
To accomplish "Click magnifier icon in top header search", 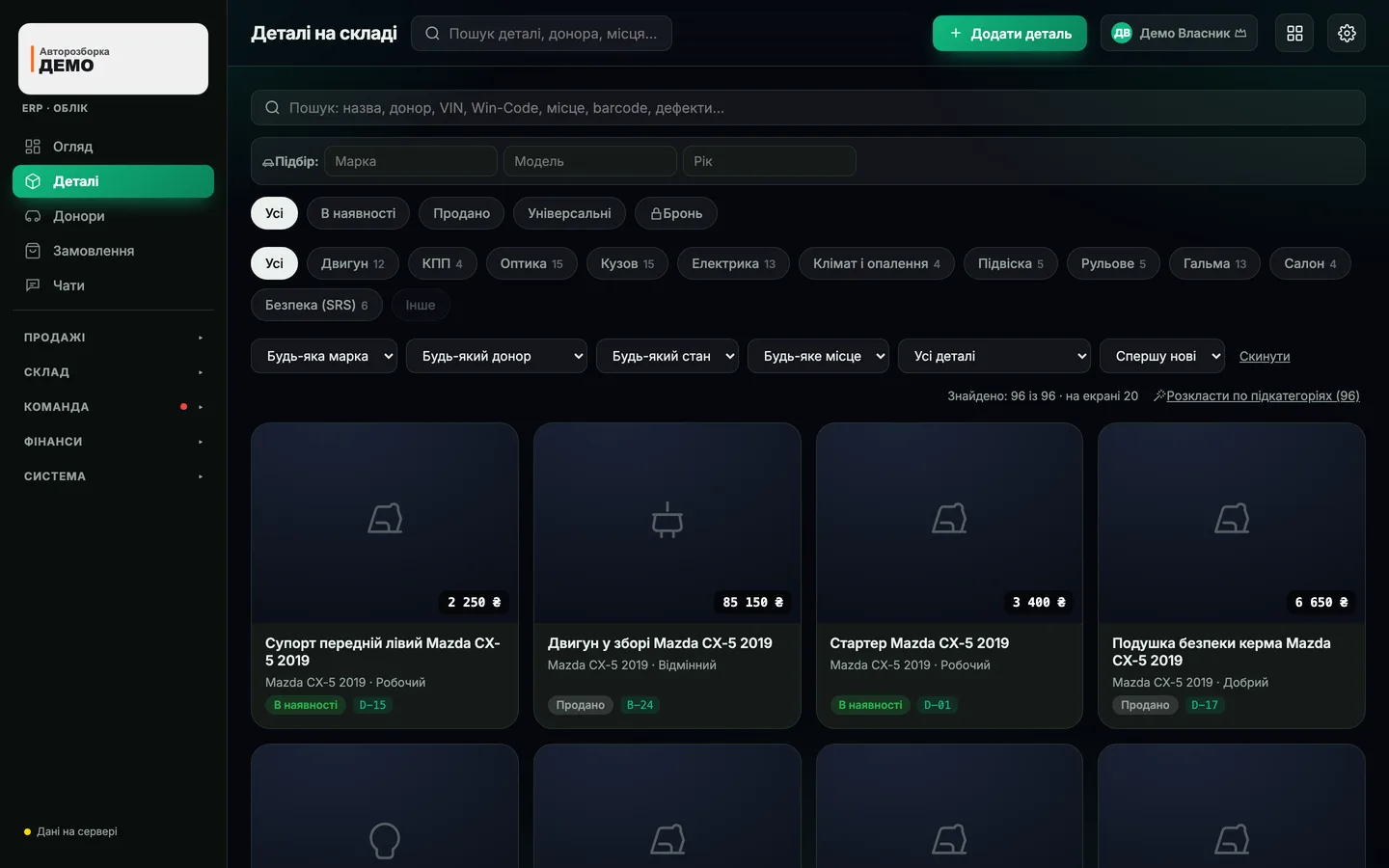I will [x=432, y=34].
